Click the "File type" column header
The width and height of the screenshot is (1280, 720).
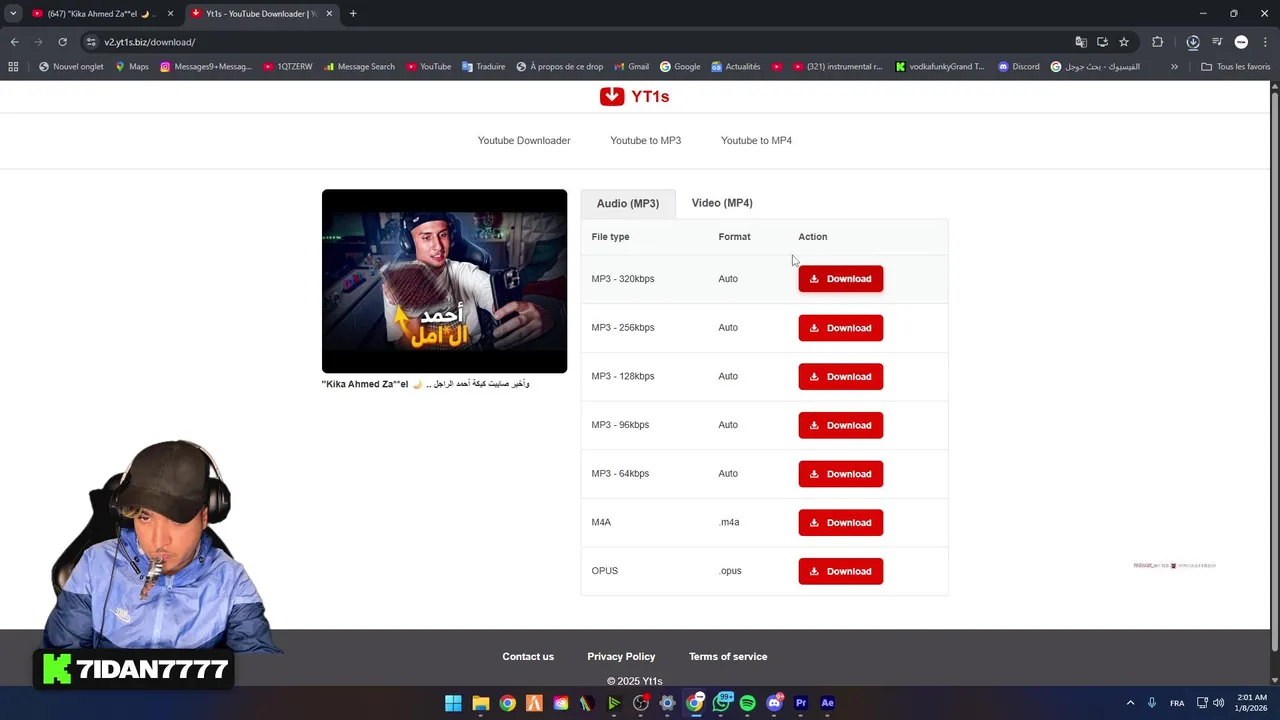610,237
